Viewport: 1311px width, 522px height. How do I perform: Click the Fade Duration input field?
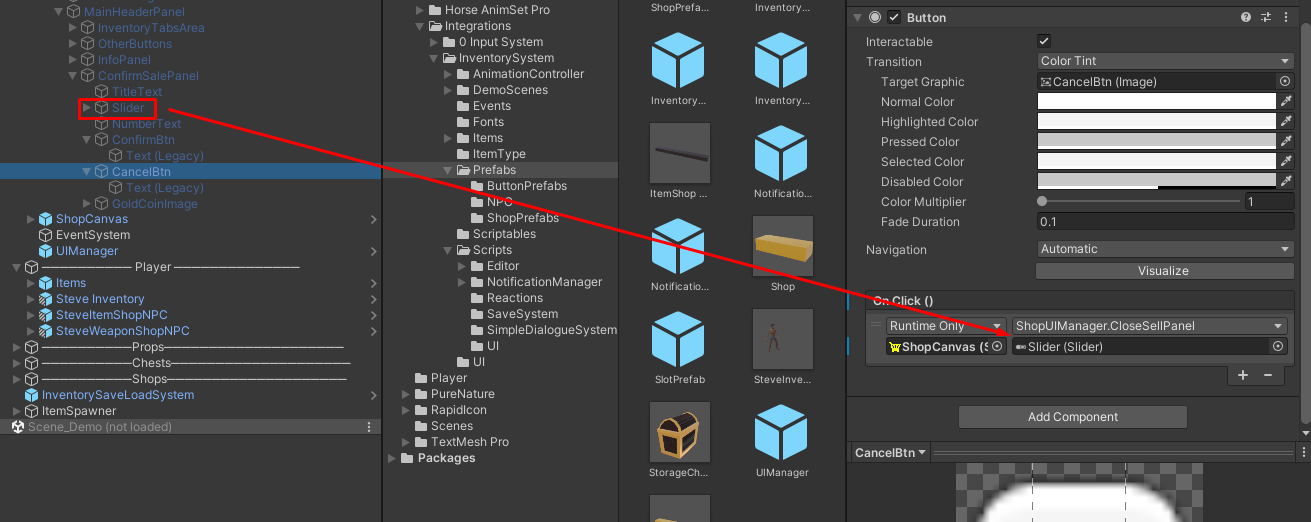click(x=1165, y=222)
